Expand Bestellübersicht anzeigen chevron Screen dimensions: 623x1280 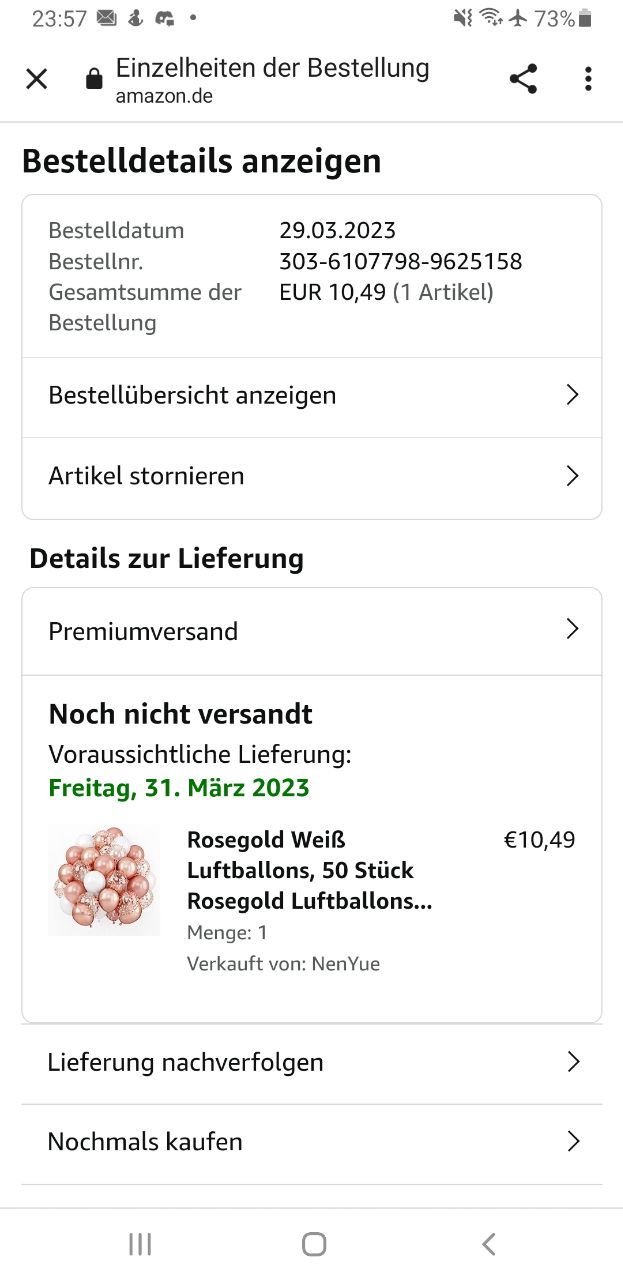(572, 395)
